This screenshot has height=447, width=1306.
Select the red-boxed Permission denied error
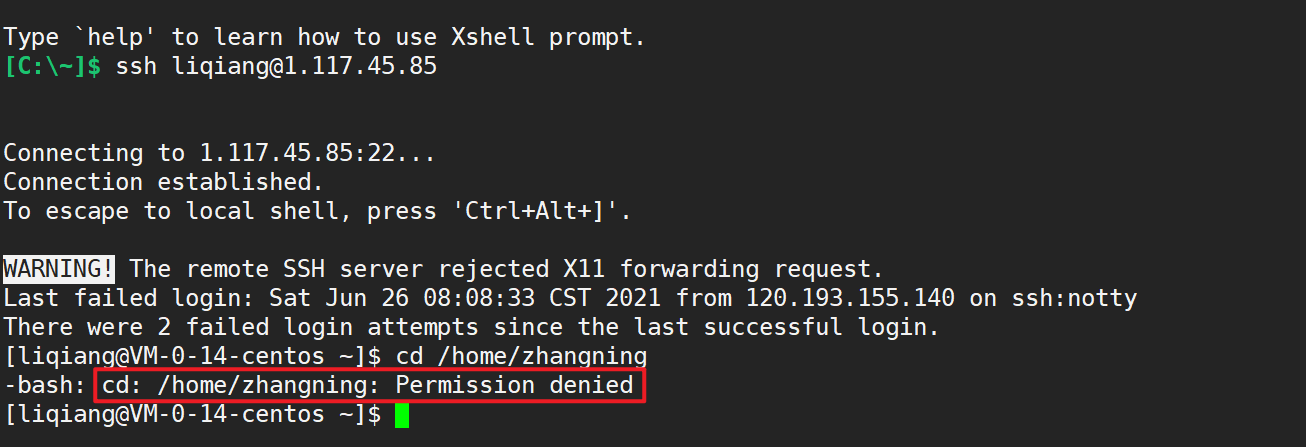pyautogui.click(x=370, y=385)
